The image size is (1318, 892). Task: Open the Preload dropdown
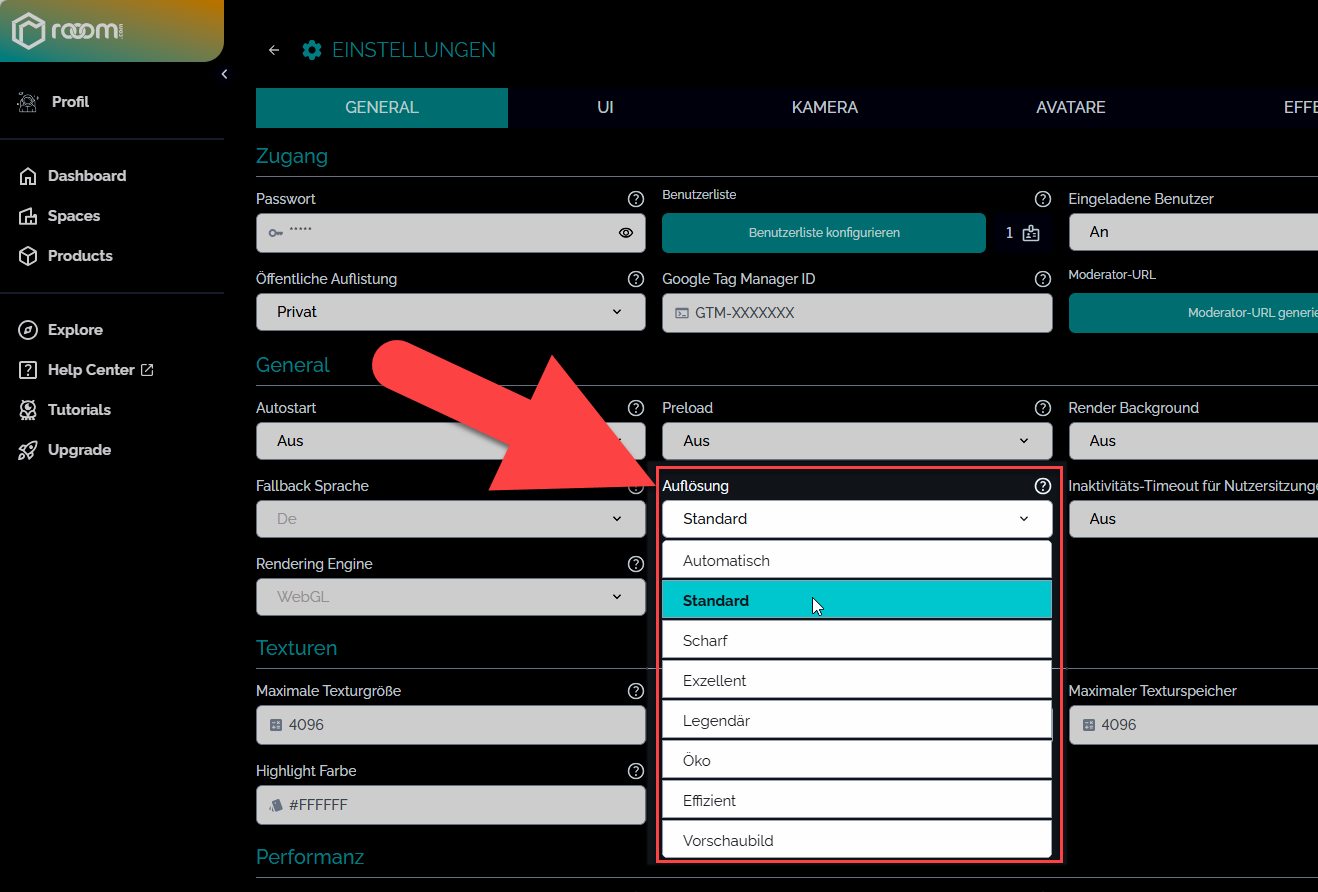856,441
